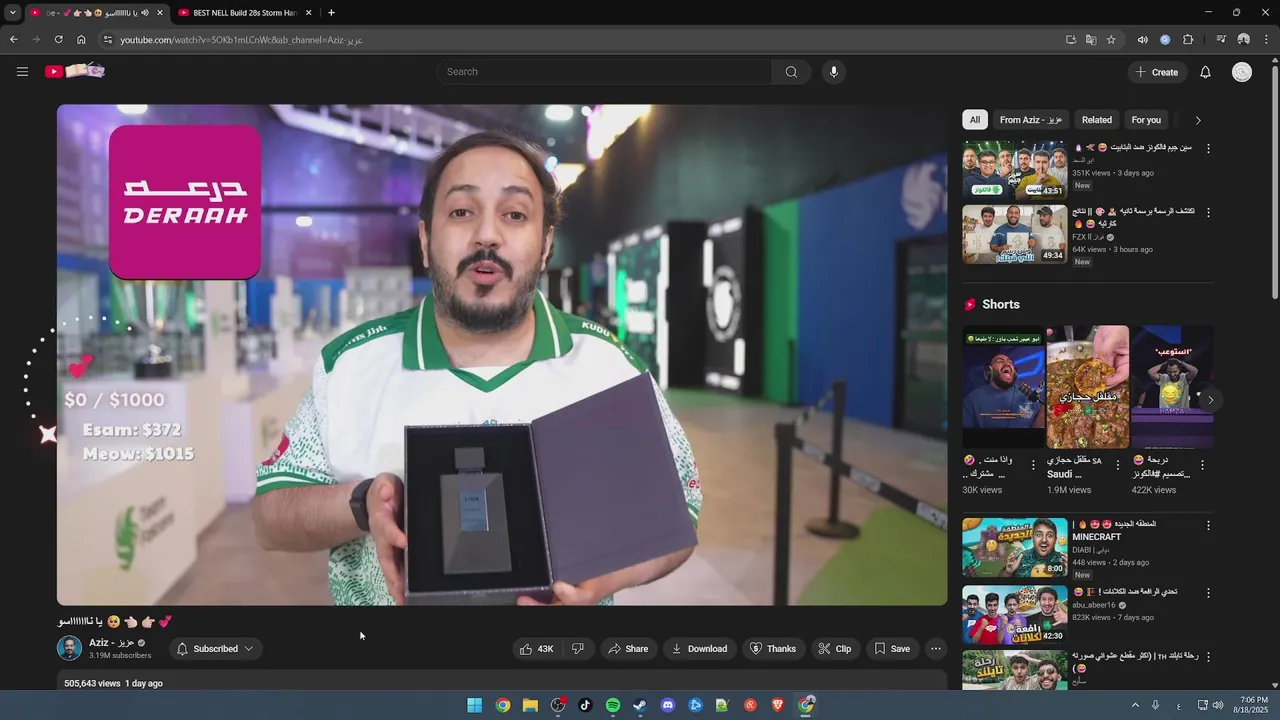Open options for MINECRAFT video

1208,525
